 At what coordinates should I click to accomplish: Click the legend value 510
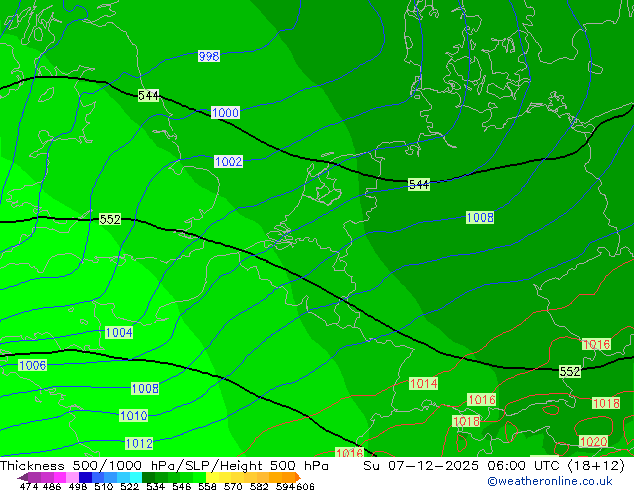tap(104, 486)
